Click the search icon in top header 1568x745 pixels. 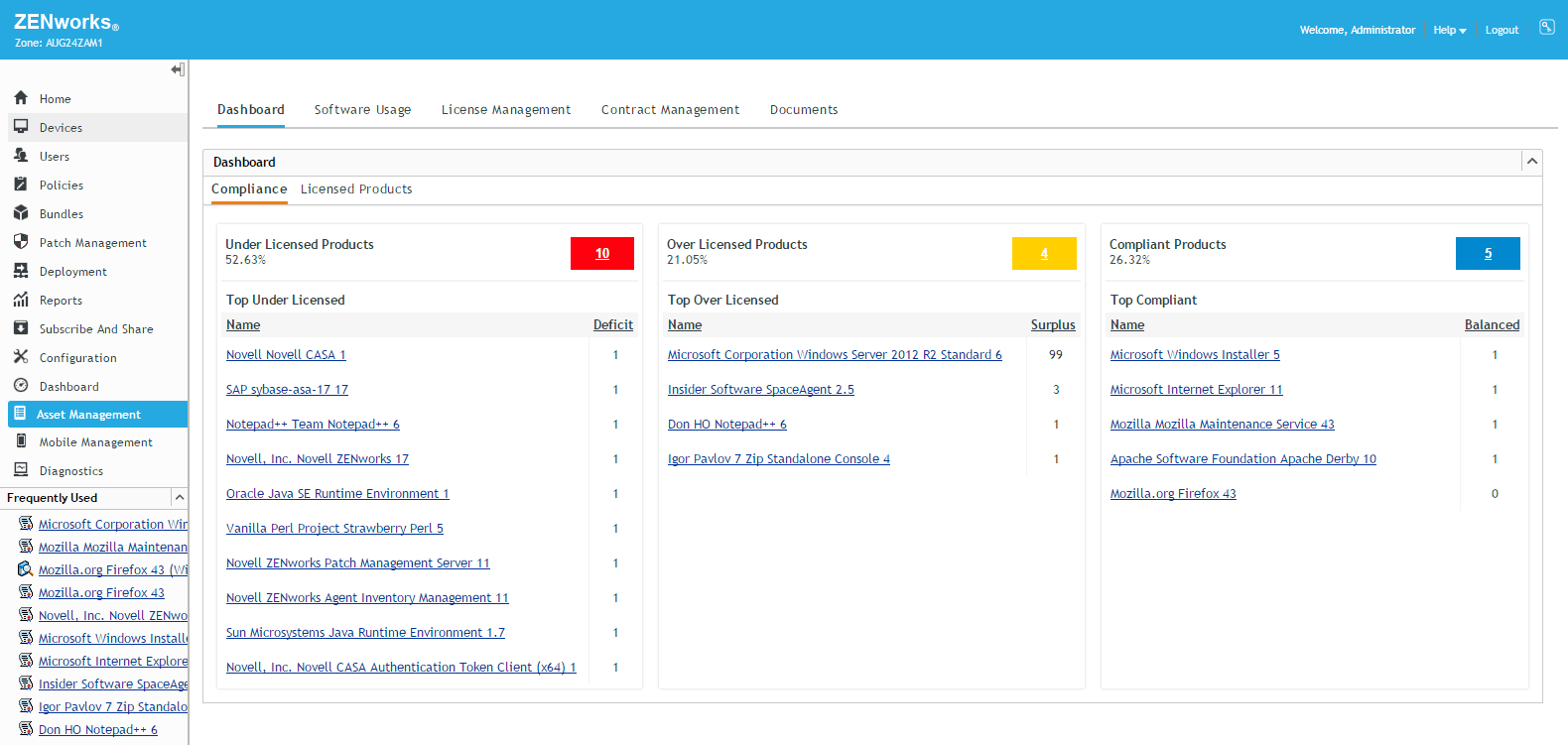1547,28
